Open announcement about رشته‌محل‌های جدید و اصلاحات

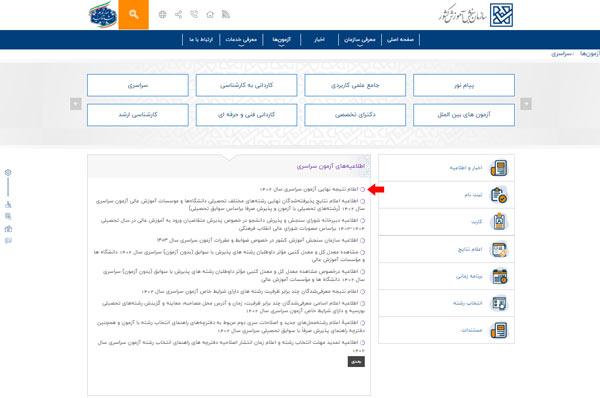tap(231, 326)
